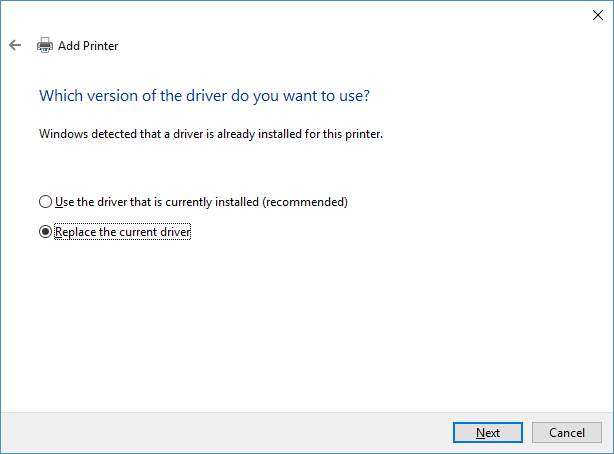Click the Add Printer title text
This screenshot has height=454, width=614.
(89, 45)
